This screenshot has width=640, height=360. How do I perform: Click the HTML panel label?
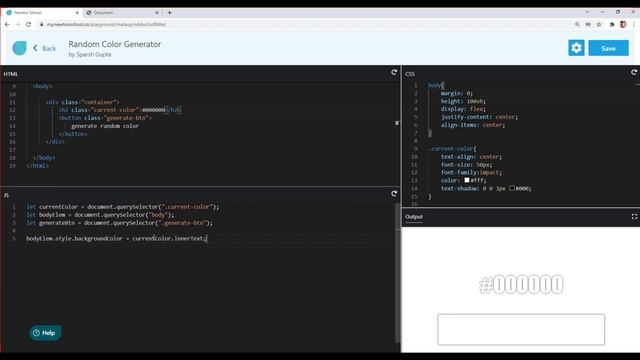11,74
